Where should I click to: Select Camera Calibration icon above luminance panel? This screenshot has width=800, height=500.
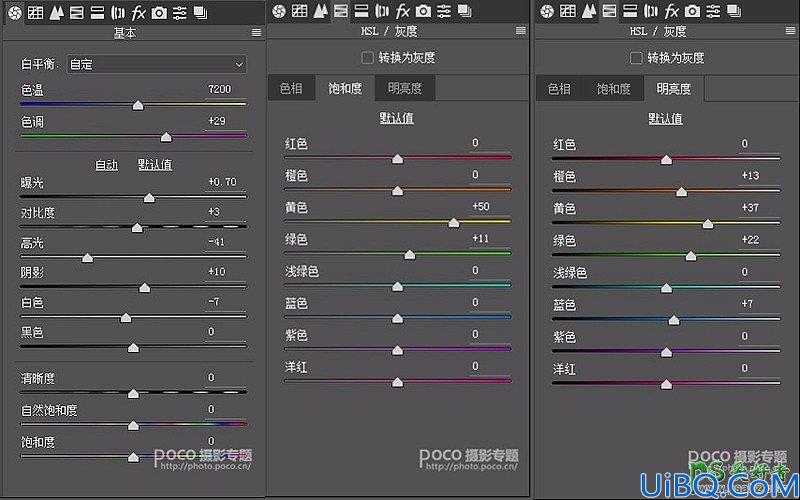click(692, 11)
